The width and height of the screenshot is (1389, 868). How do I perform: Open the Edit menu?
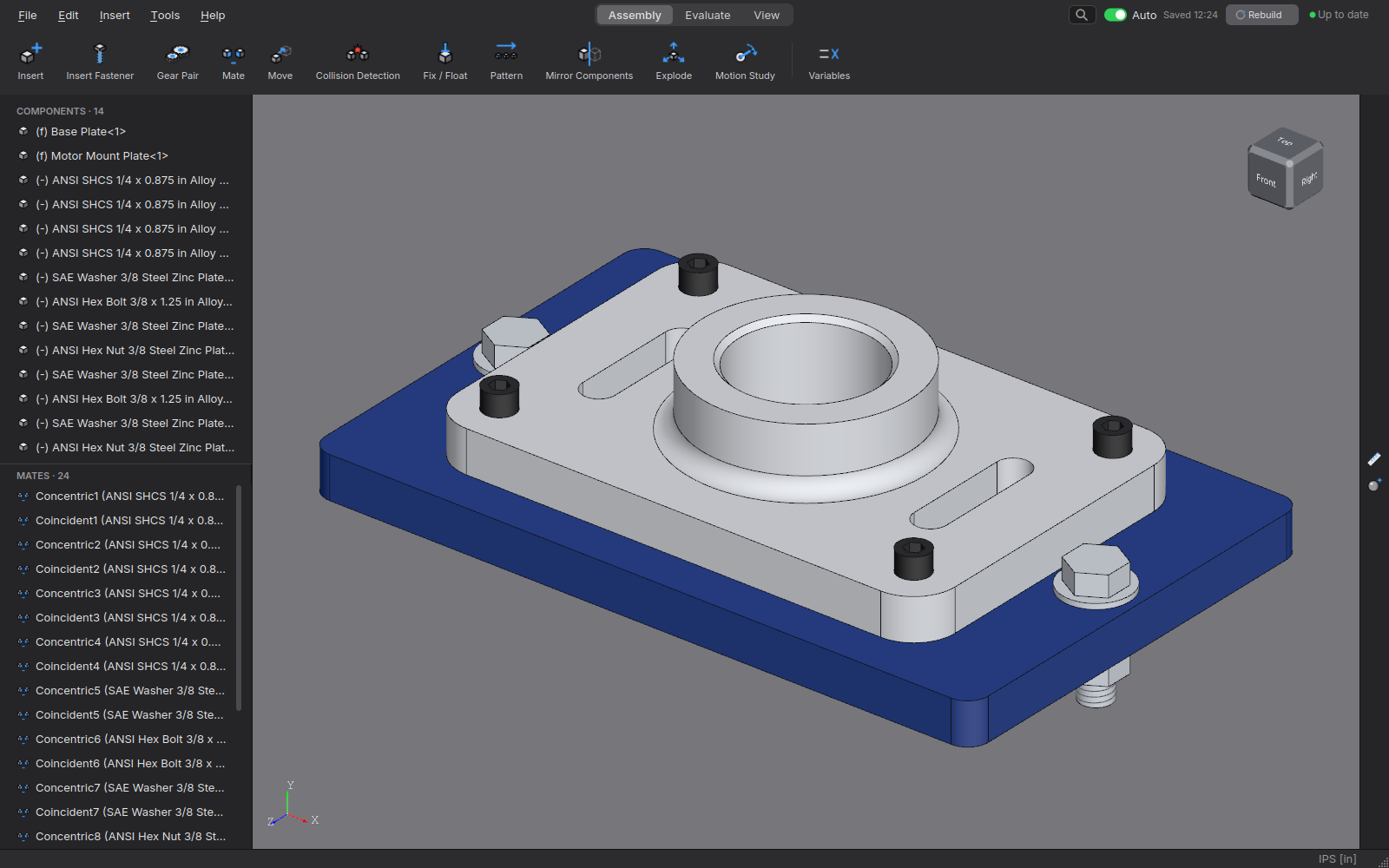point(68,15)
